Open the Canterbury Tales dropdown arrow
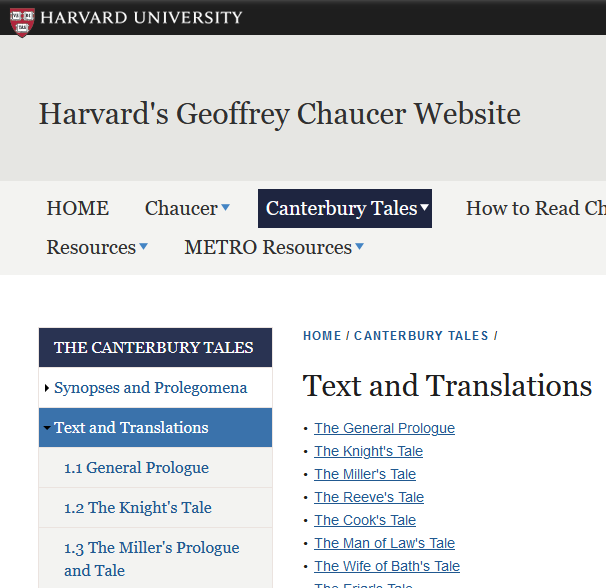Image resolution: width=606 pixels, height=588 pixels. pyautogui.click(x=424, y=207)
